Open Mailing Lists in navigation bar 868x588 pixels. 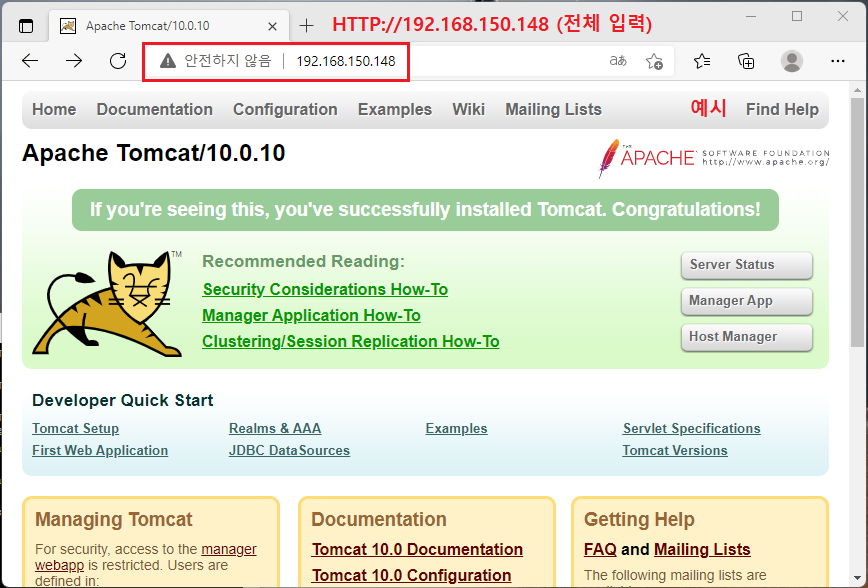553,110
